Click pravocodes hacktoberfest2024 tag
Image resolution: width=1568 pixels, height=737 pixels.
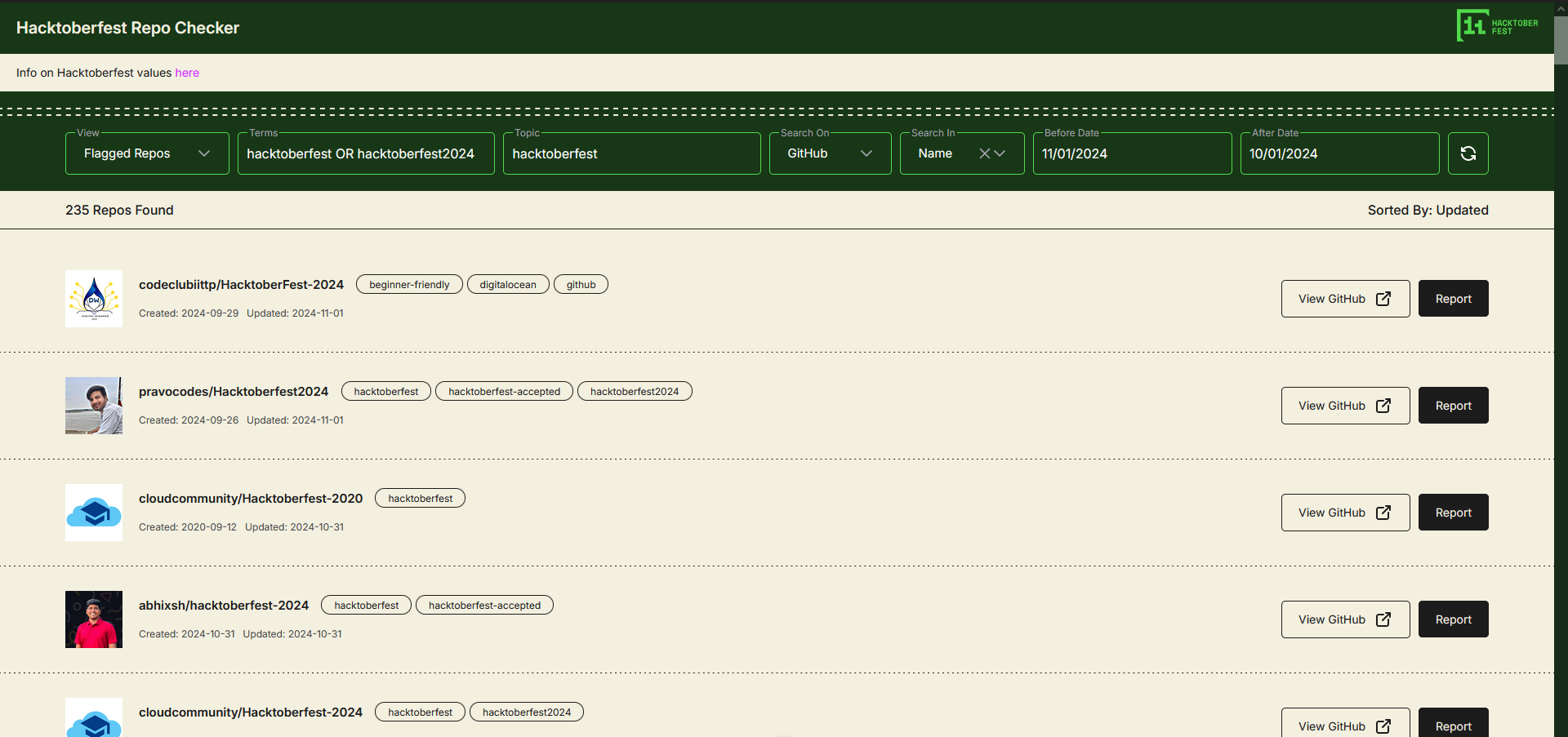tap(635, 392)
